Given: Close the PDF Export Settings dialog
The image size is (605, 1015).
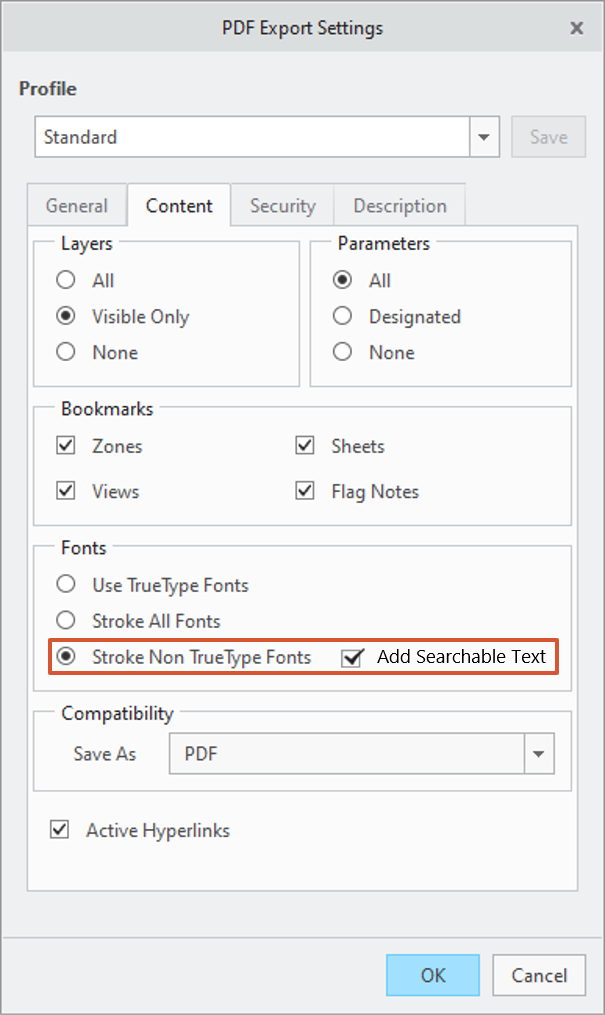Looking at the screenshot, I should click(577, 28).
